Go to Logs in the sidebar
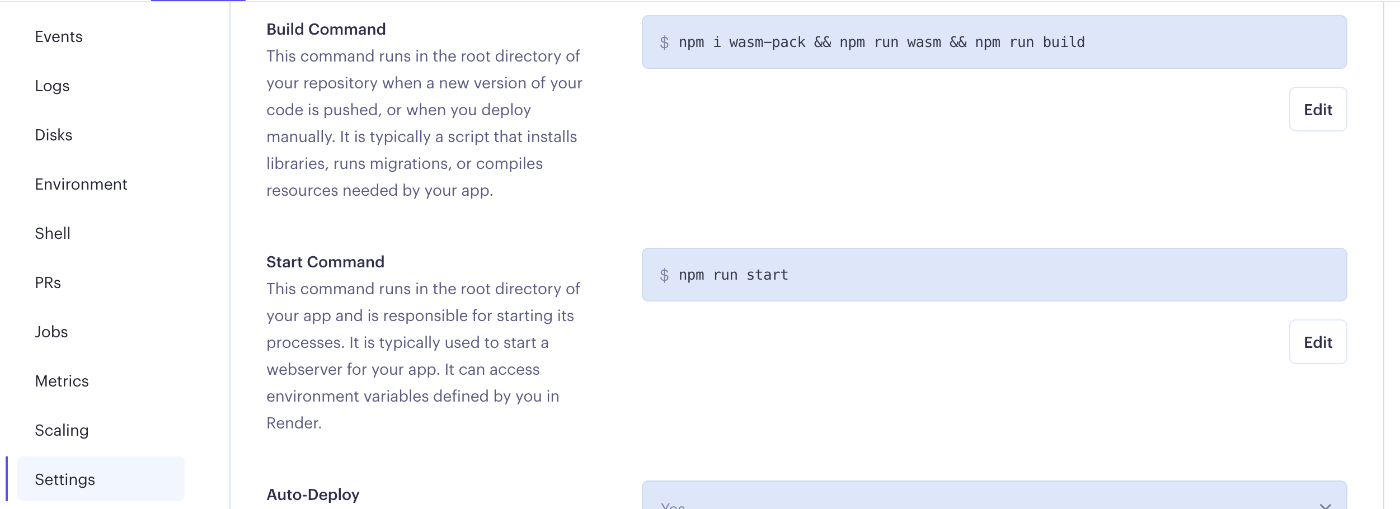 click(52, 86)
